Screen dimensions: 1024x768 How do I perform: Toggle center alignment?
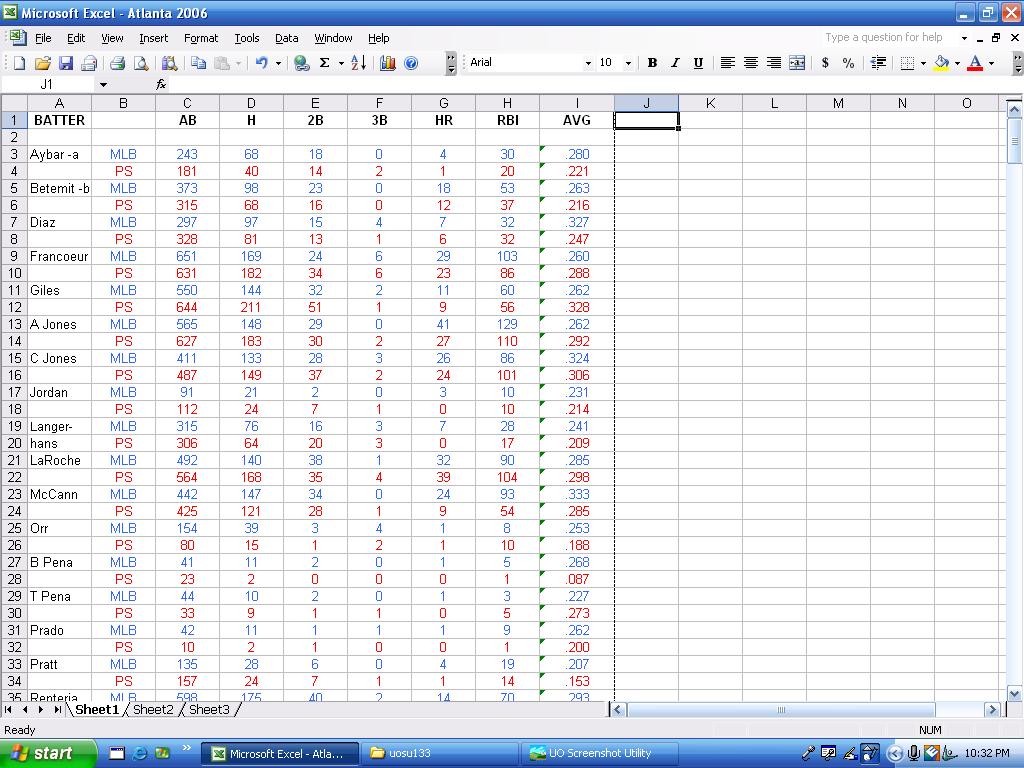(750, 63)
